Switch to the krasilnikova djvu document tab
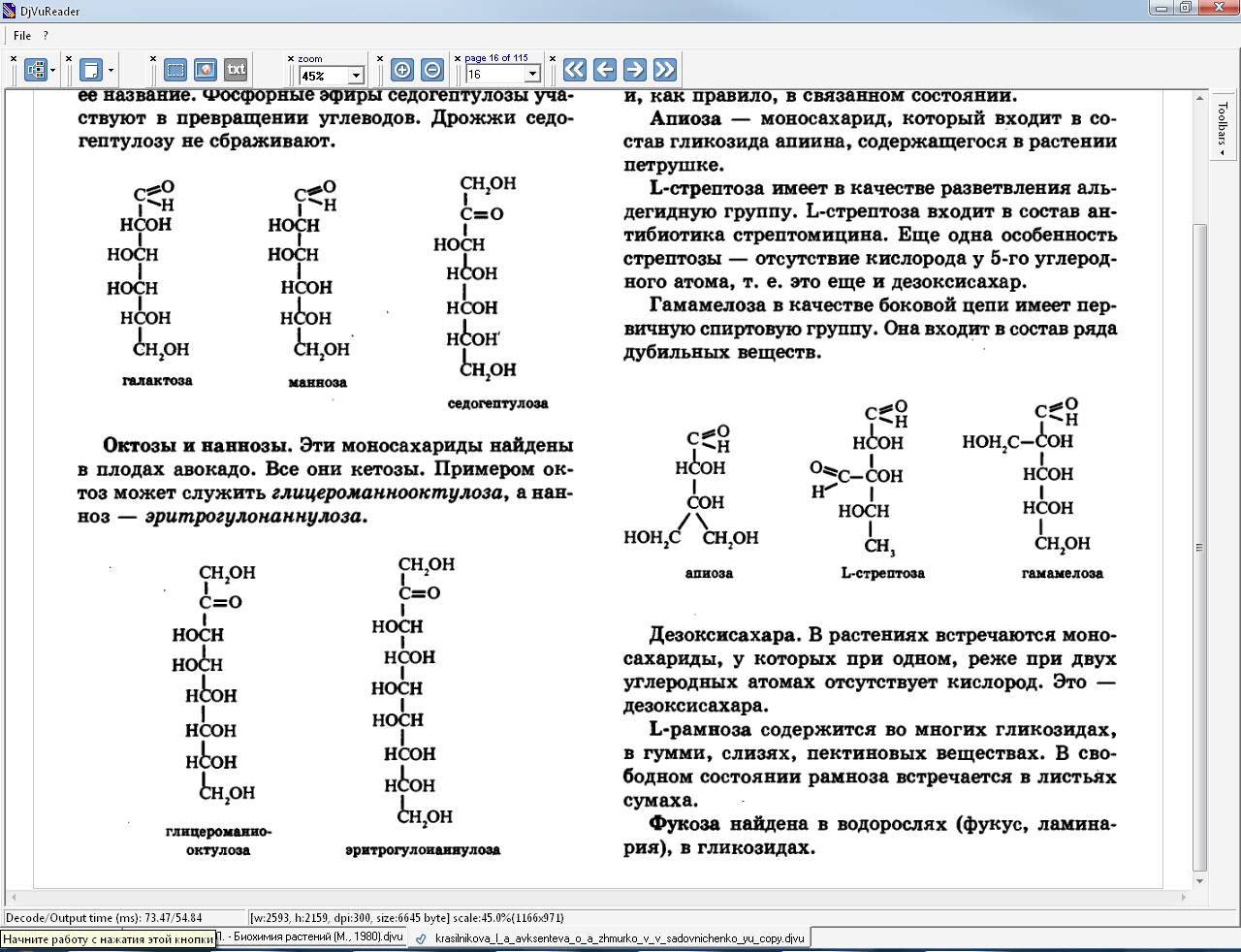 pos(611,938)
